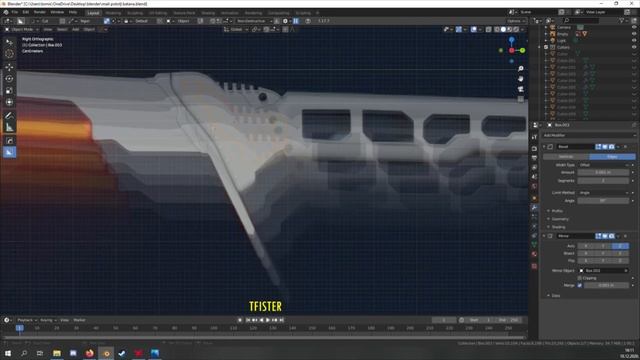
Task: Open the Width Type Offset dropdown
Action: pyautogui.click(x=603, y=165)
